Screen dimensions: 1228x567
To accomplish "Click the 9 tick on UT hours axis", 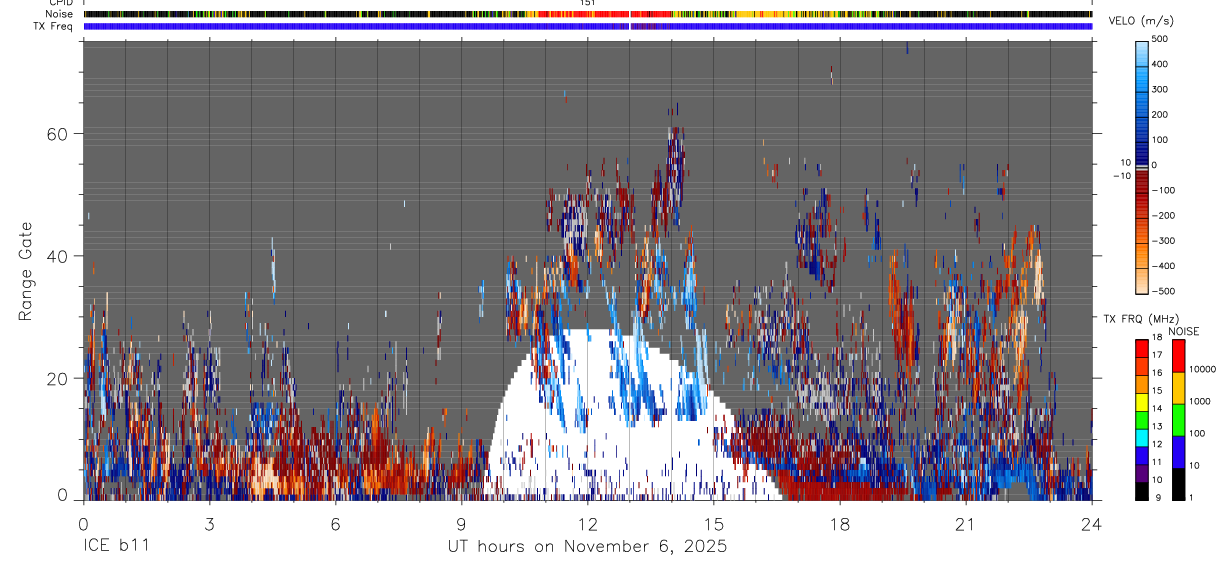I will (462, 525).
